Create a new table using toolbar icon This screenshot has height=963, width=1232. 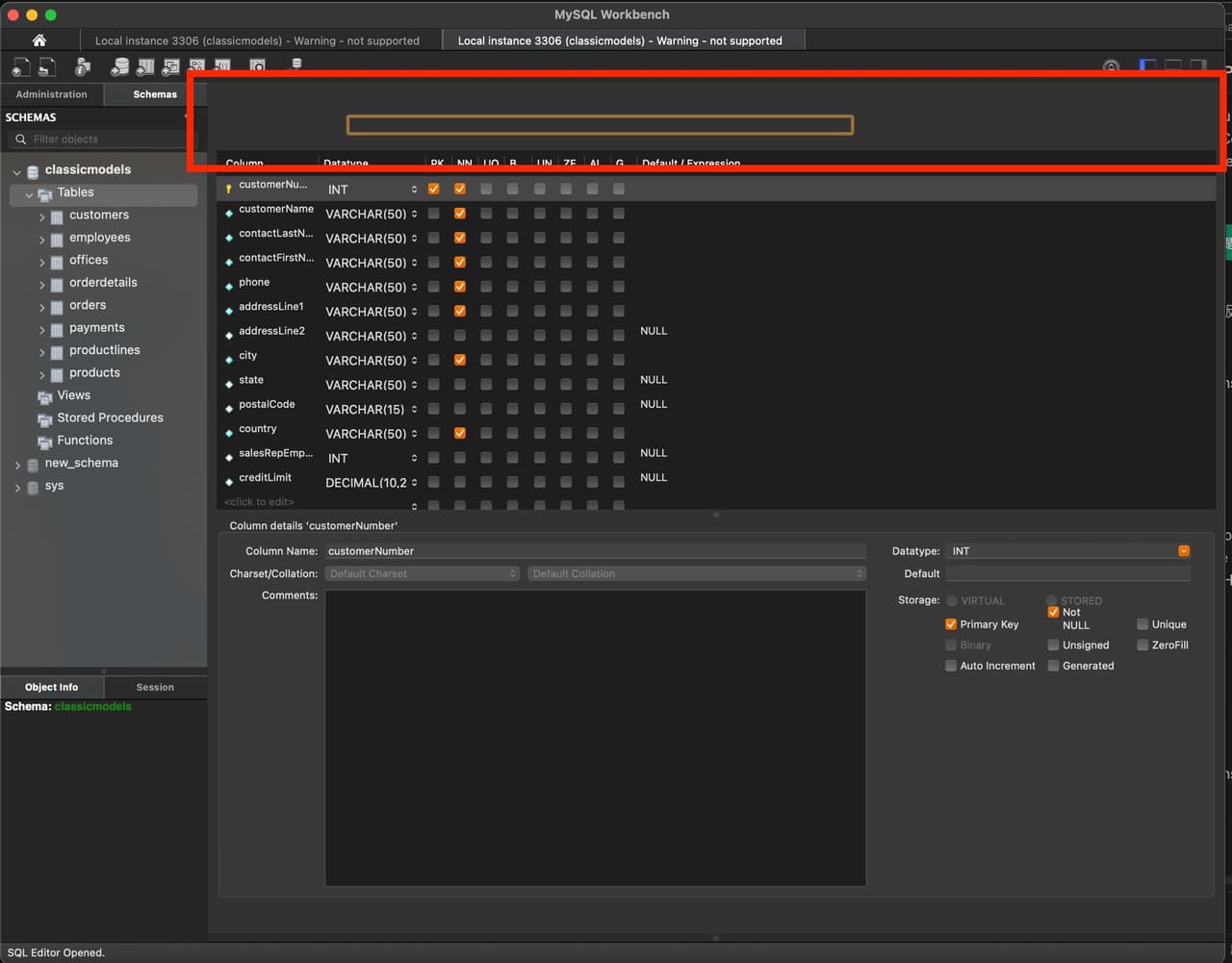145,67
